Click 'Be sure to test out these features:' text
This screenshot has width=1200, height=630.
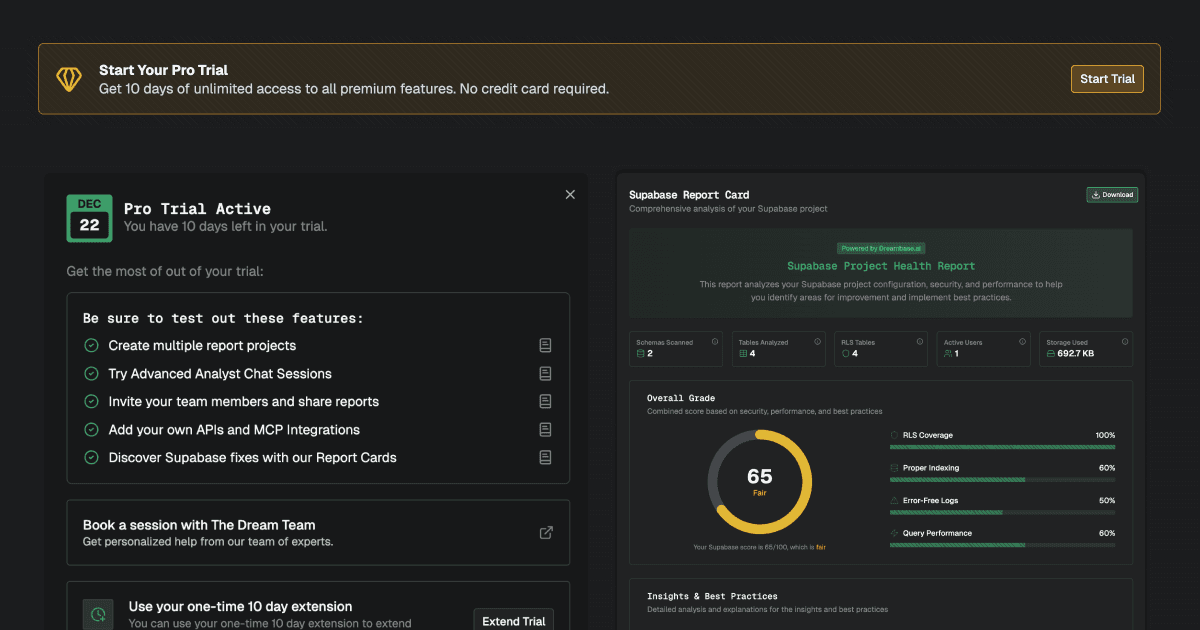[223, 318]
